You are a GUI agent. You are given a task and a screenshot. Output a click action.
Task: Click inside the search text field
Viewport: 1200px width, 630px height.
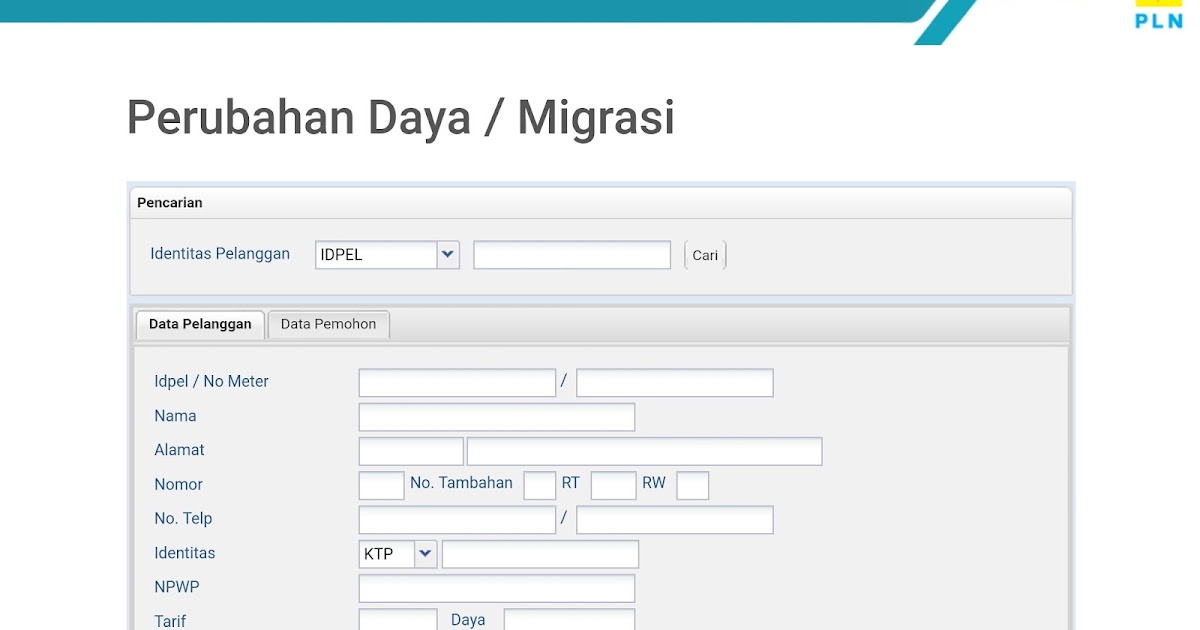(571, 254)
